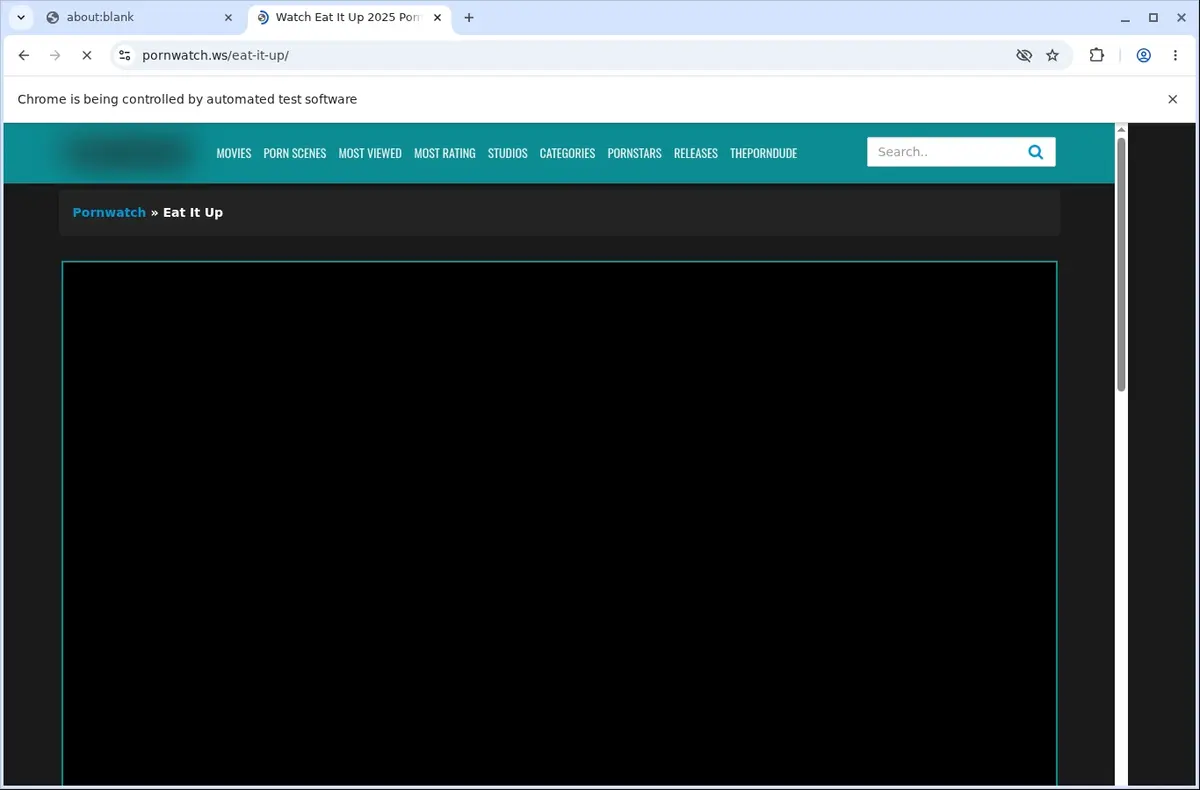Click the Pornwatch breadcrumb link
Viewport: 1200px width, 790px height.
pos(109,212)
